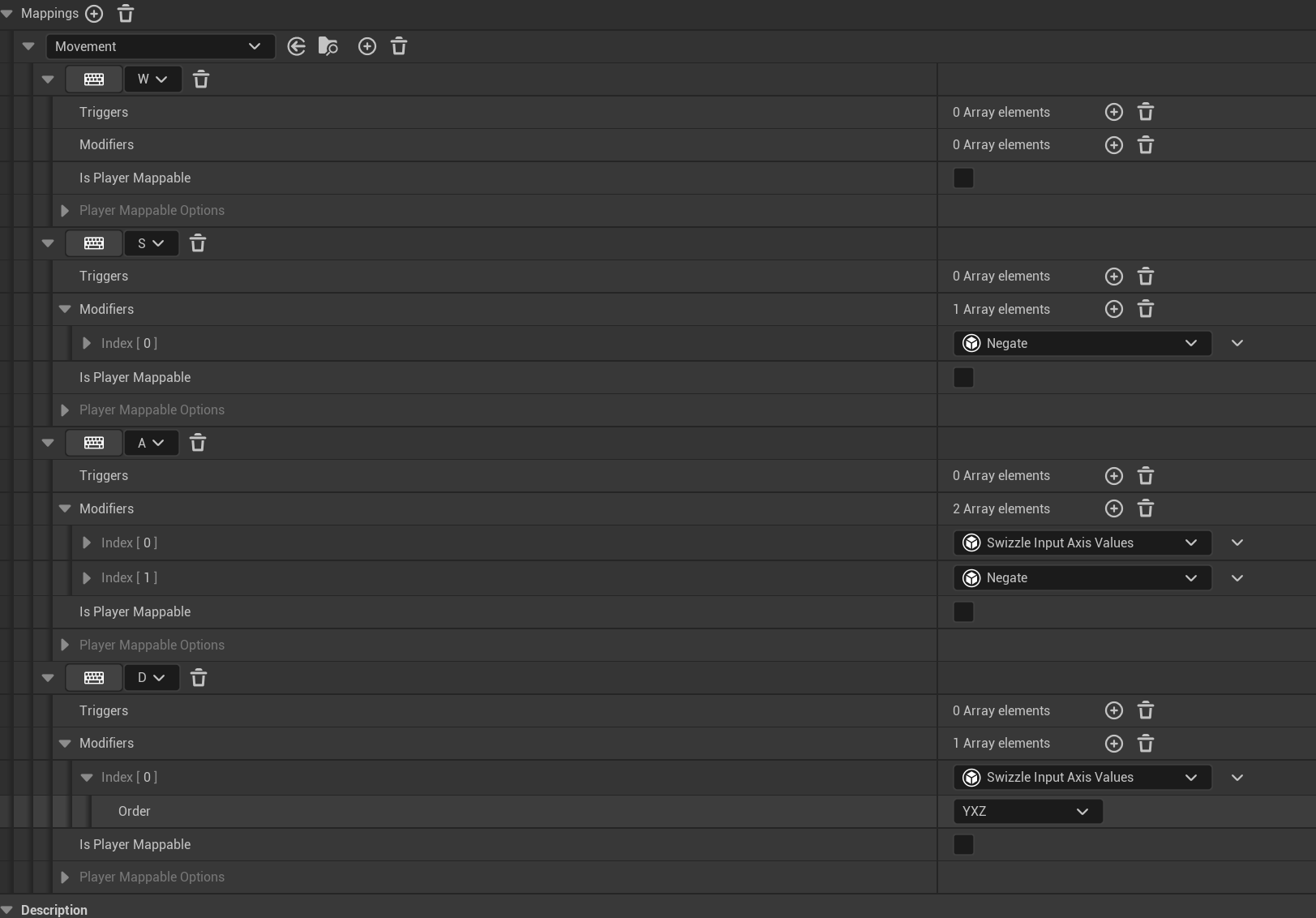Viewport: 1316px width, 918px height.
Task: Clear all triggers of the D key
Action: [1146, 710]
